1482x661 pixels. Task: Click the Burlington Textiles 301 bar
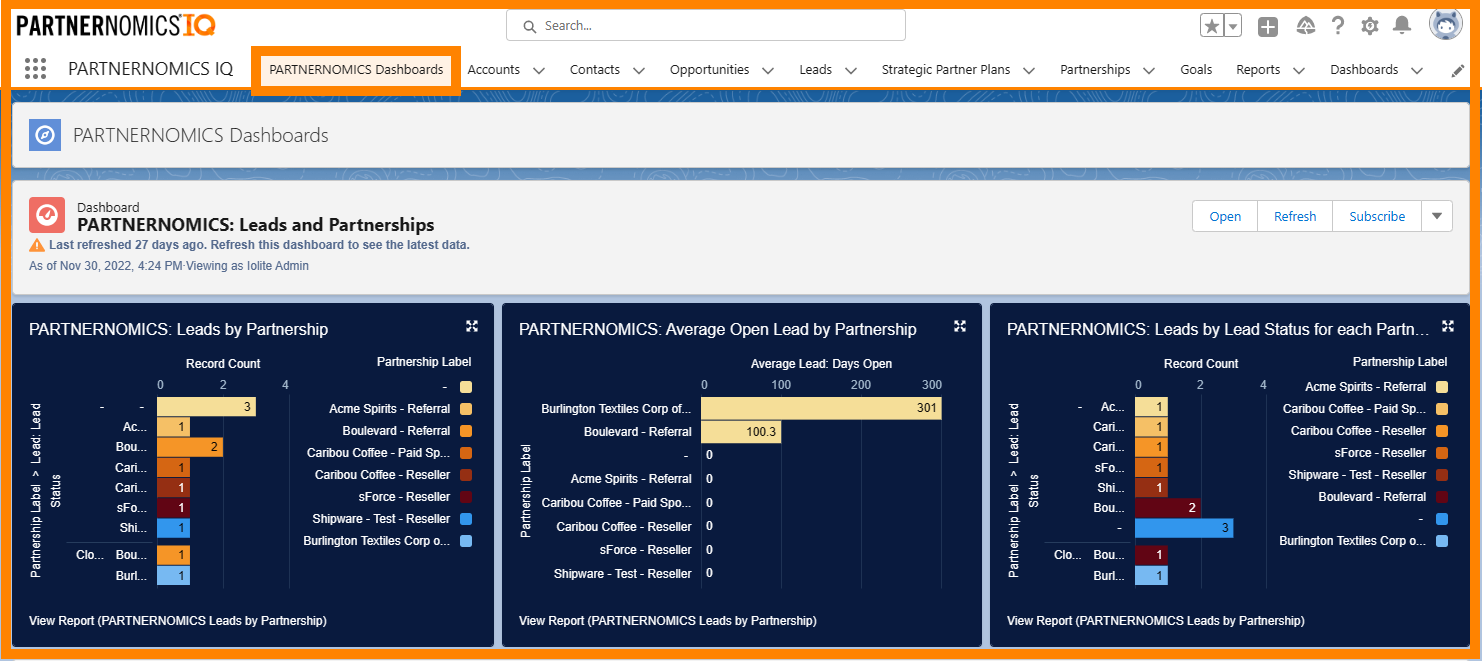(x=821, y=408)
